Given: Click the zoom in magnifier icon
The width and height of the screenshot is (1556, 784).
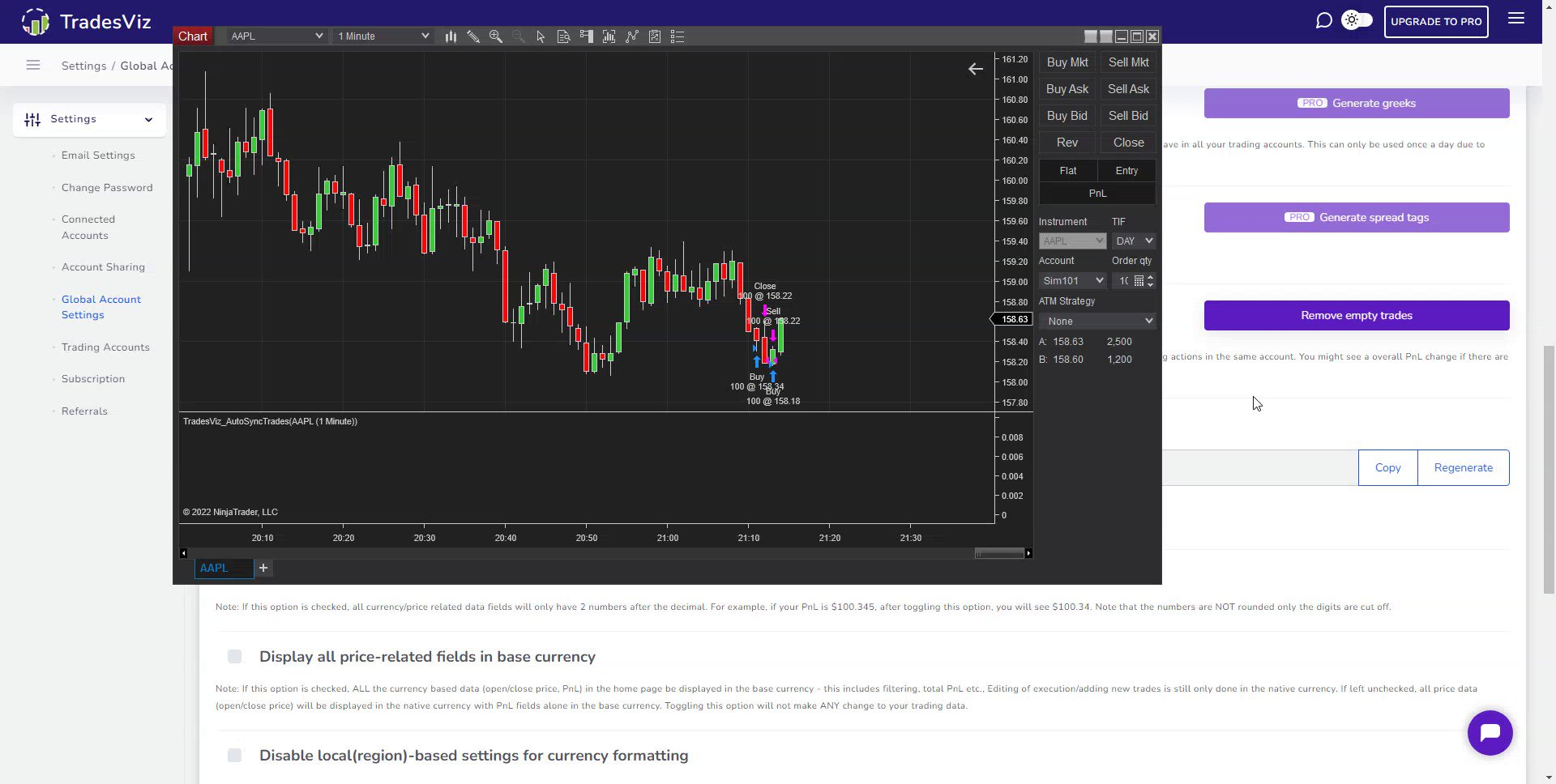Looking at the screenshot, I should click(496, 36).
